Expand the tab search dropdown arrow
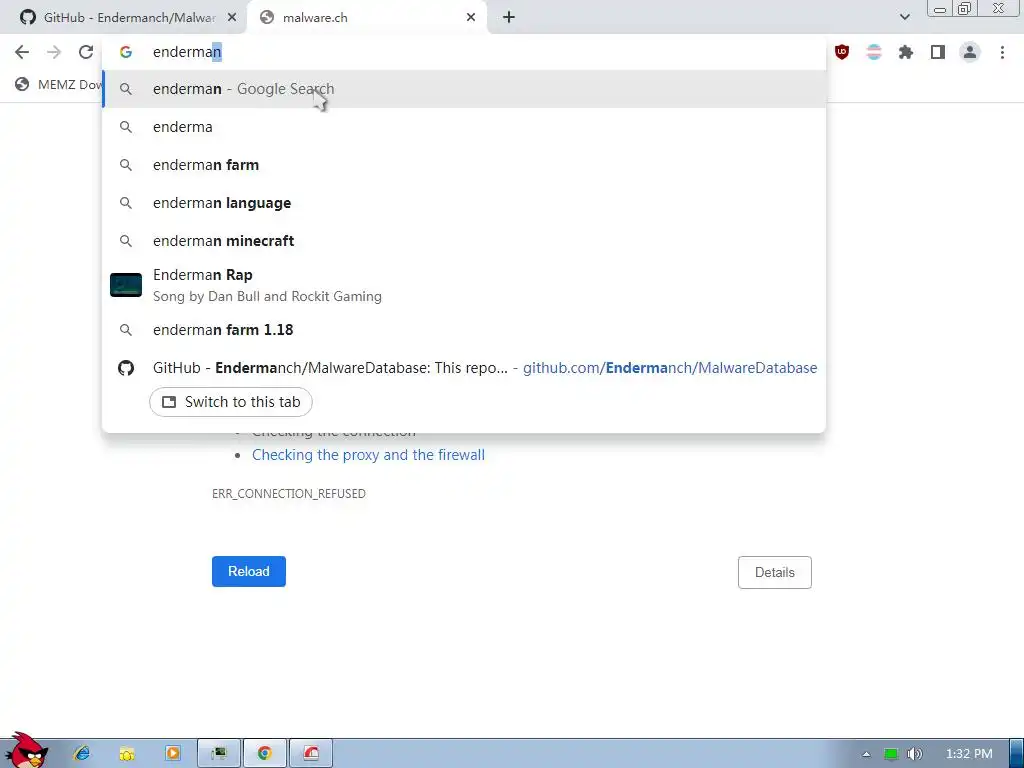This screenshot has width=1024, height=768. click(904, 17)
